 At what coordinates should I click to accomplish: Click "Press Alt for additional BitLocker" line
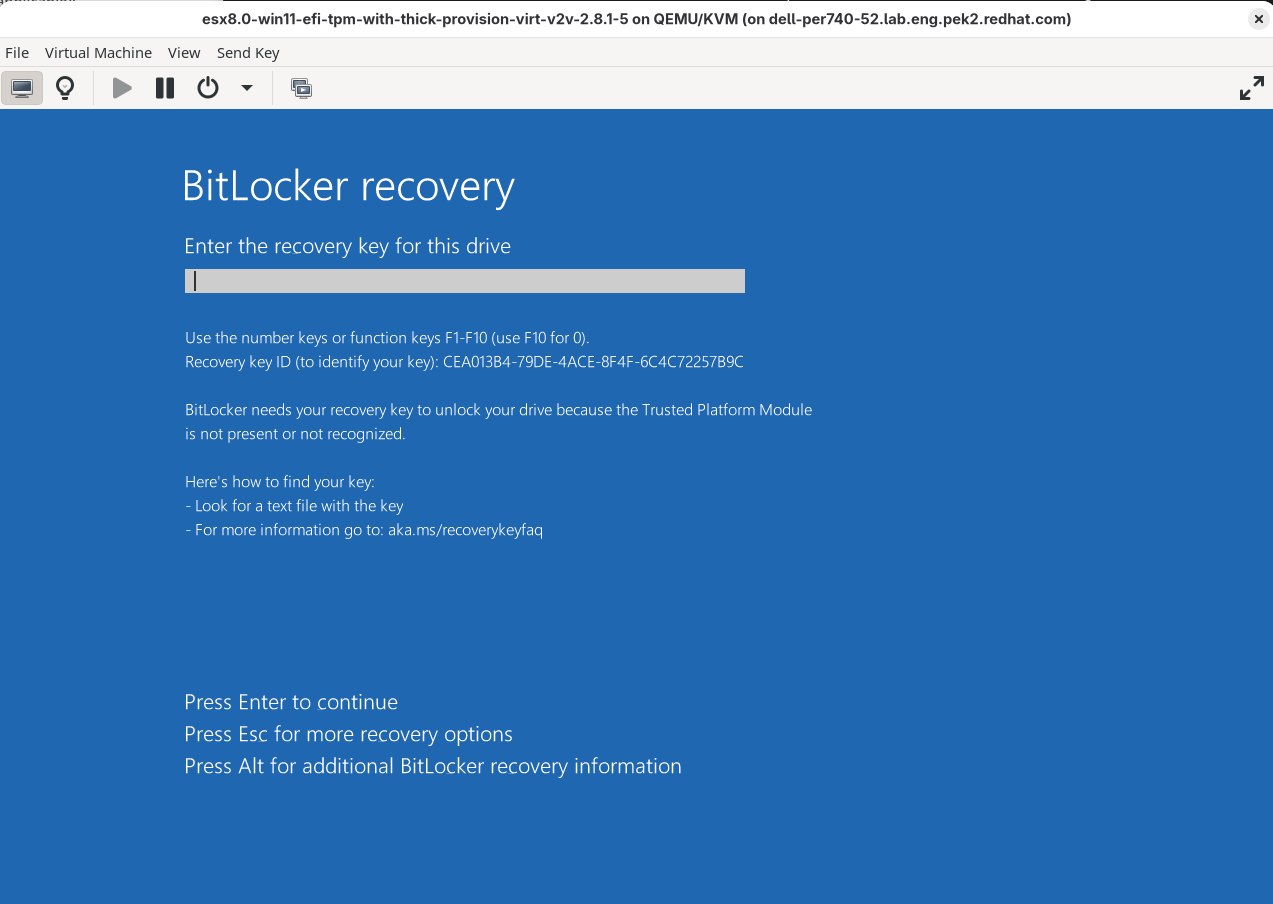pyautogui.click(x=433, y=766)
